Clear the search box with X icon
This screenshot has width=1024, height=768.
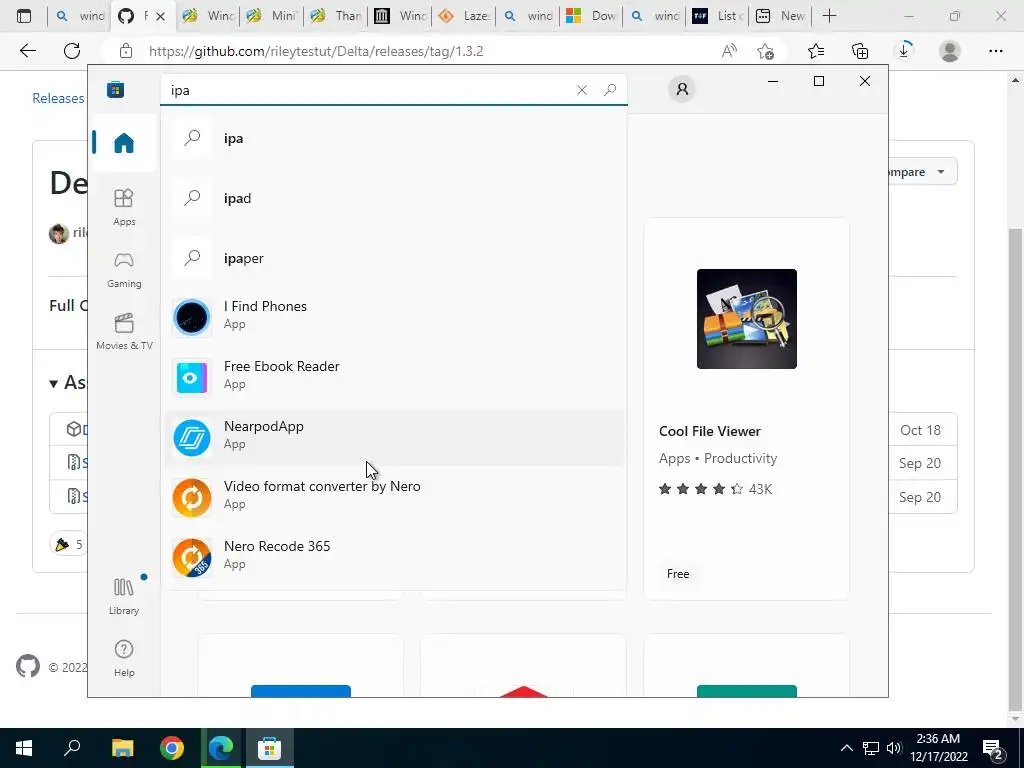(581, 90)
